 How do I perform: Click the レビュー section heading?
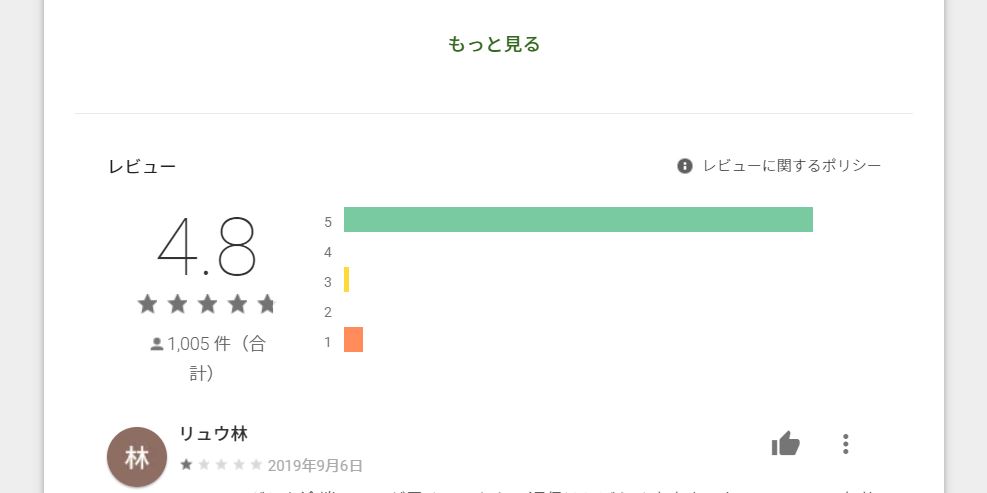(x=142, y=167)
